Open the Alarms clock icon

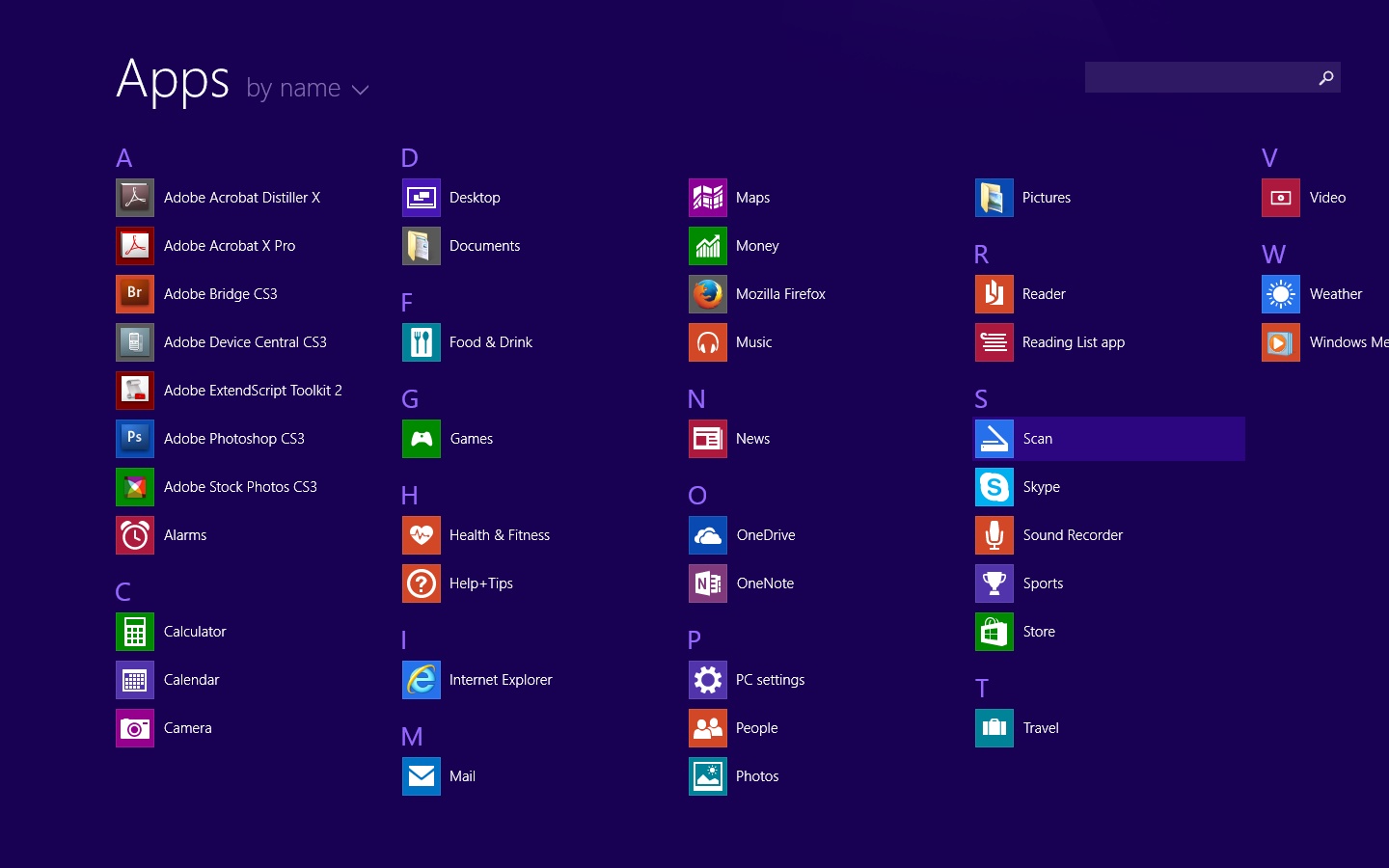[x=135, y=535]
